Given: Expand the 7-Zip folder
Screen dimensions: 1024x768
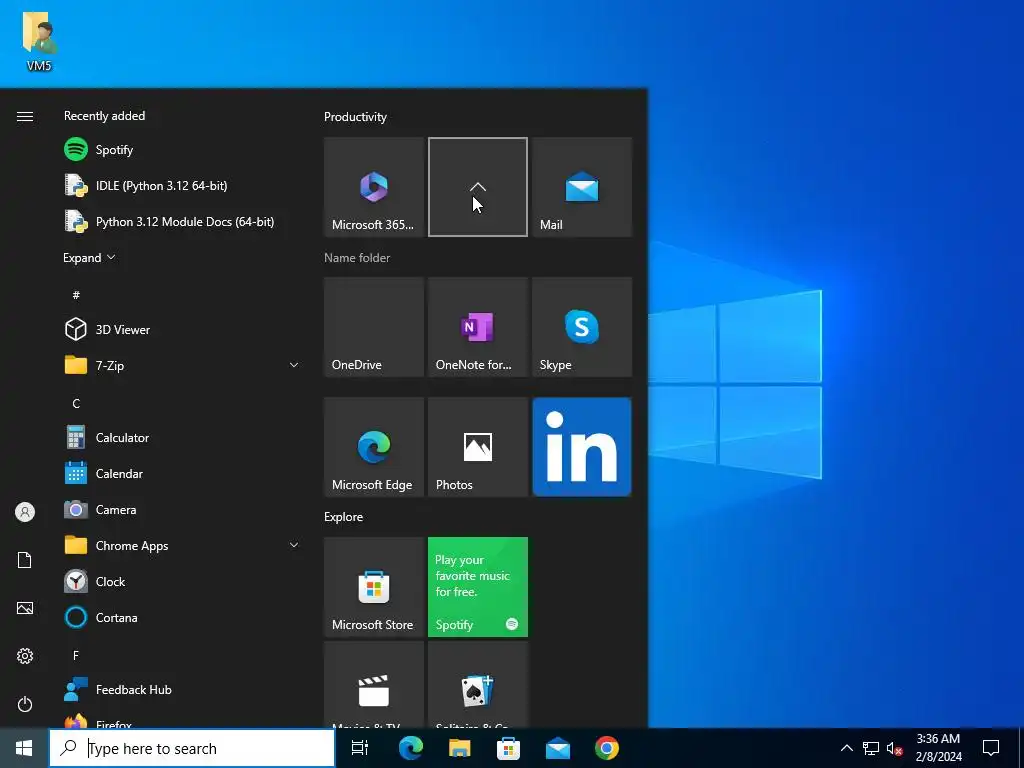Looking at the screenshot, I should pyautogui.click(x=181, y=365).
